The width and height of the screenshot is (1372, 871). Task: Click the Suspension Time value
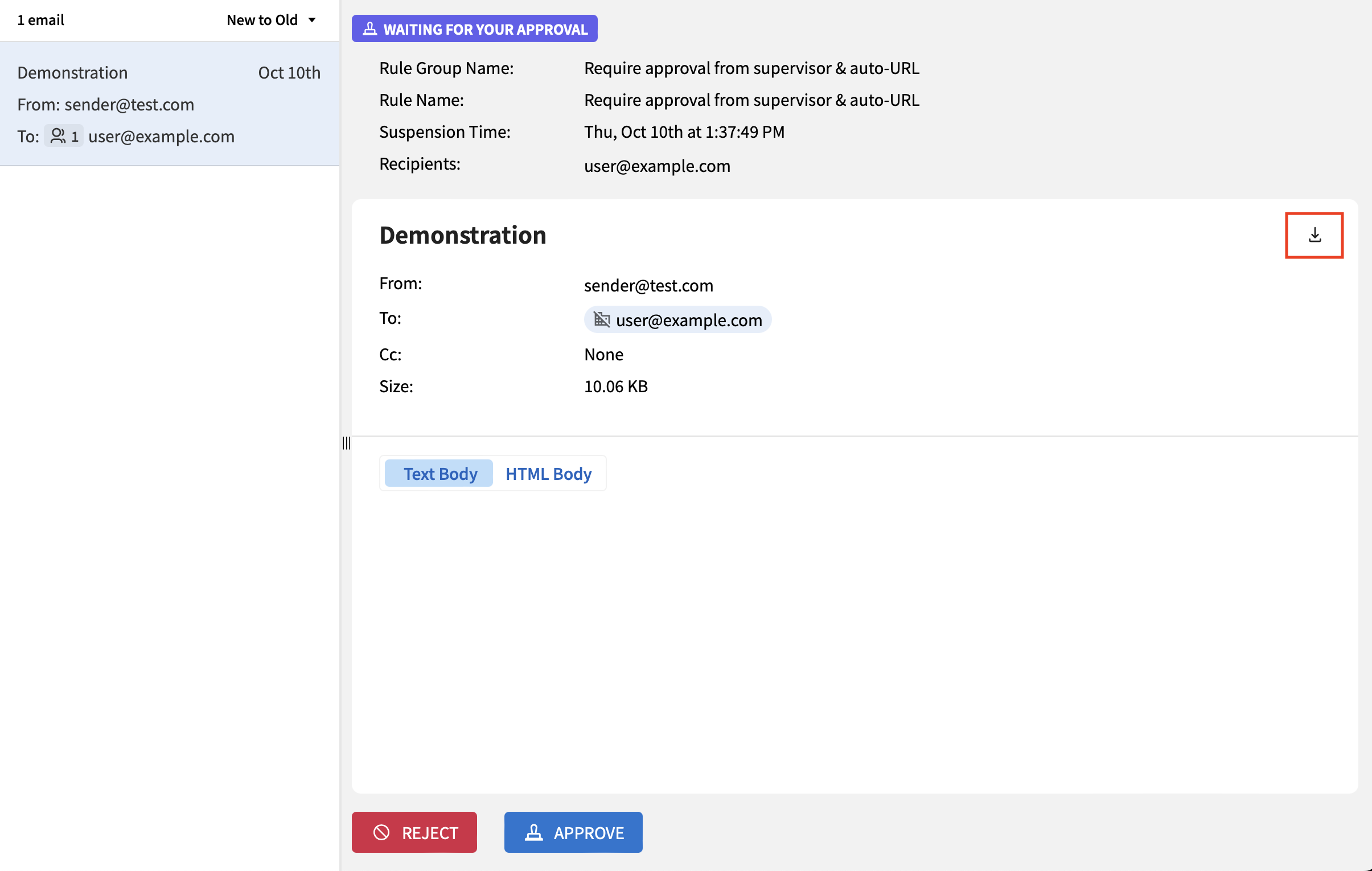pyautogui.click(x=684, y=132)
